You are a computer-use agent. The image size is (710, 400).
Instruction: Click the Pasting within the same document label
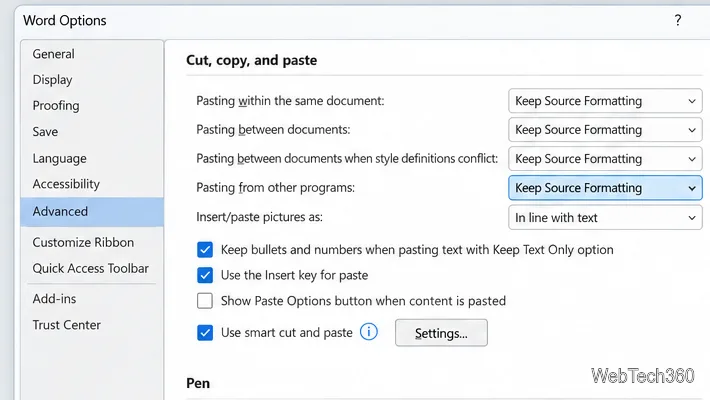[x=290, y=101]
